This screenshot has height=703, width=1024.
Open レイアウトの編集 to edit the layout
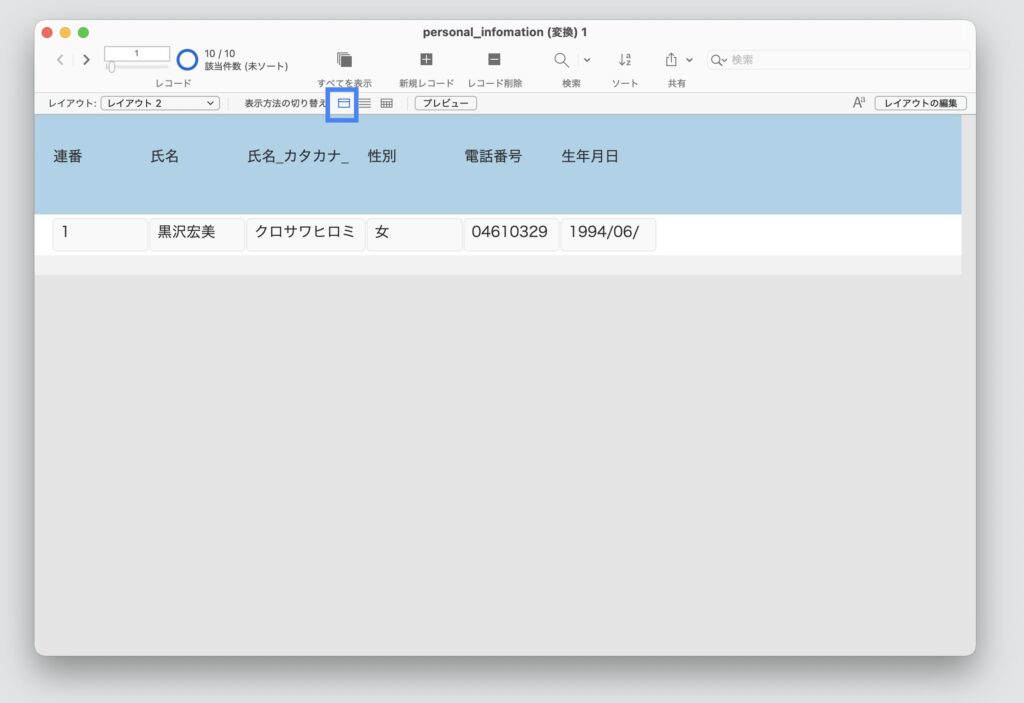click(x=921, y=102)
